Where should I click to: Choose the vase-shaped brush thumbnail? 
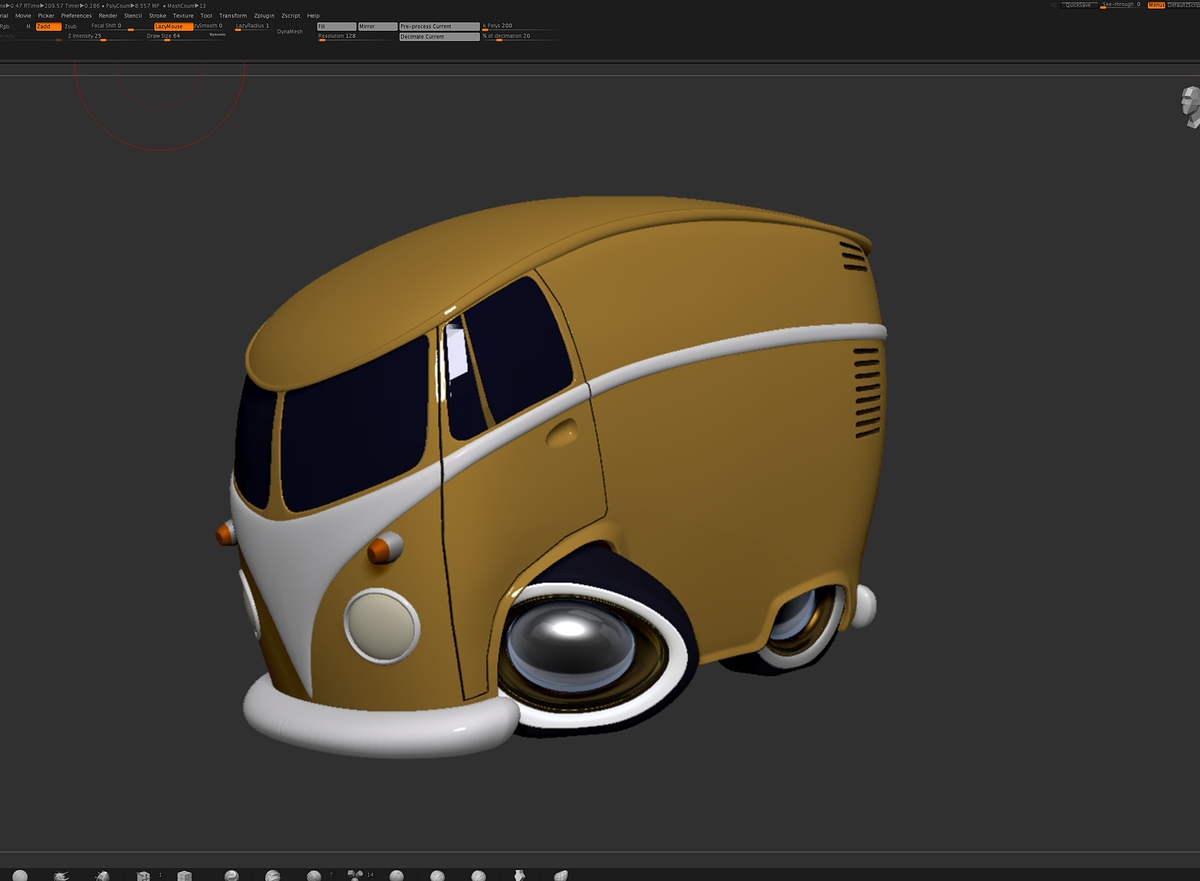tap(518, 875)
